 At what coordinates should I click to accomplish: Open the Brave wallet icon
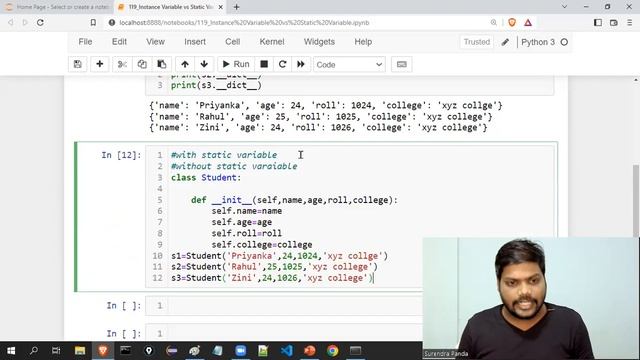[613, 22]
